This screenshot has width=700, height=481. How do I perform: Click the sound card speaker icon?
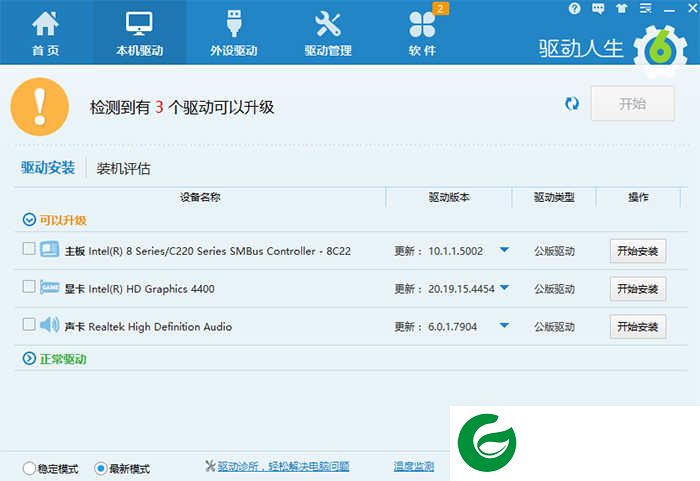50,325
